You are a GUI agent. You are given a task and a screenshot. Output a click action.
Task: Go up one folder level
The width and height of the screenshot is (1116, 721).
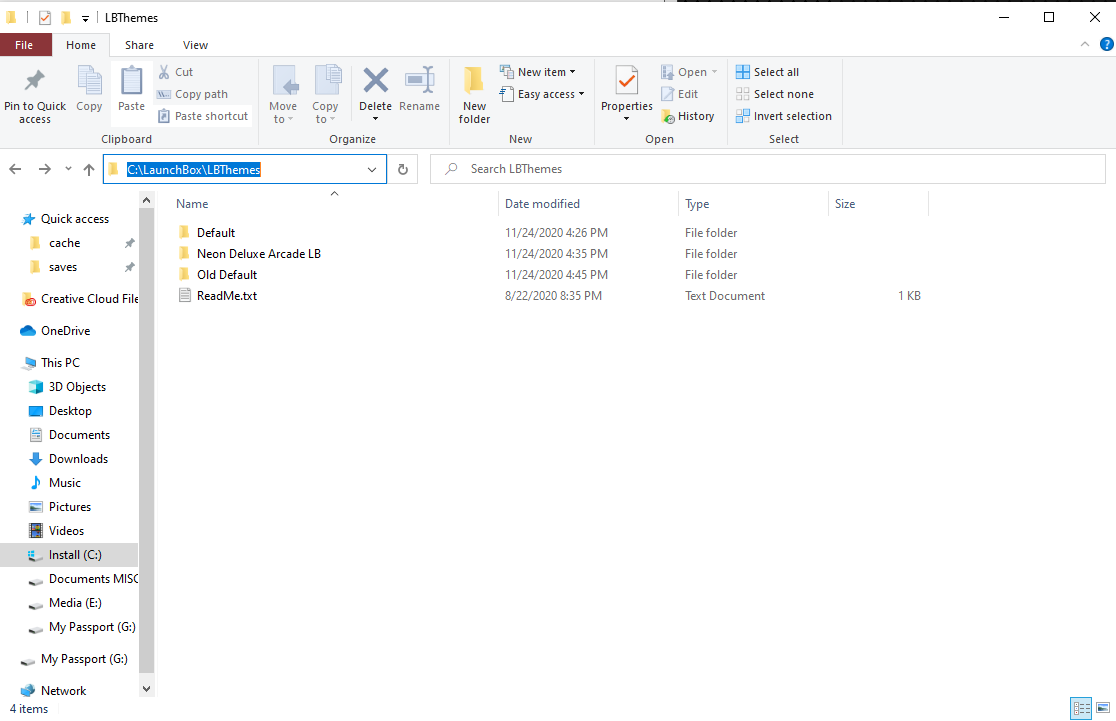click(x=89, y=169)
